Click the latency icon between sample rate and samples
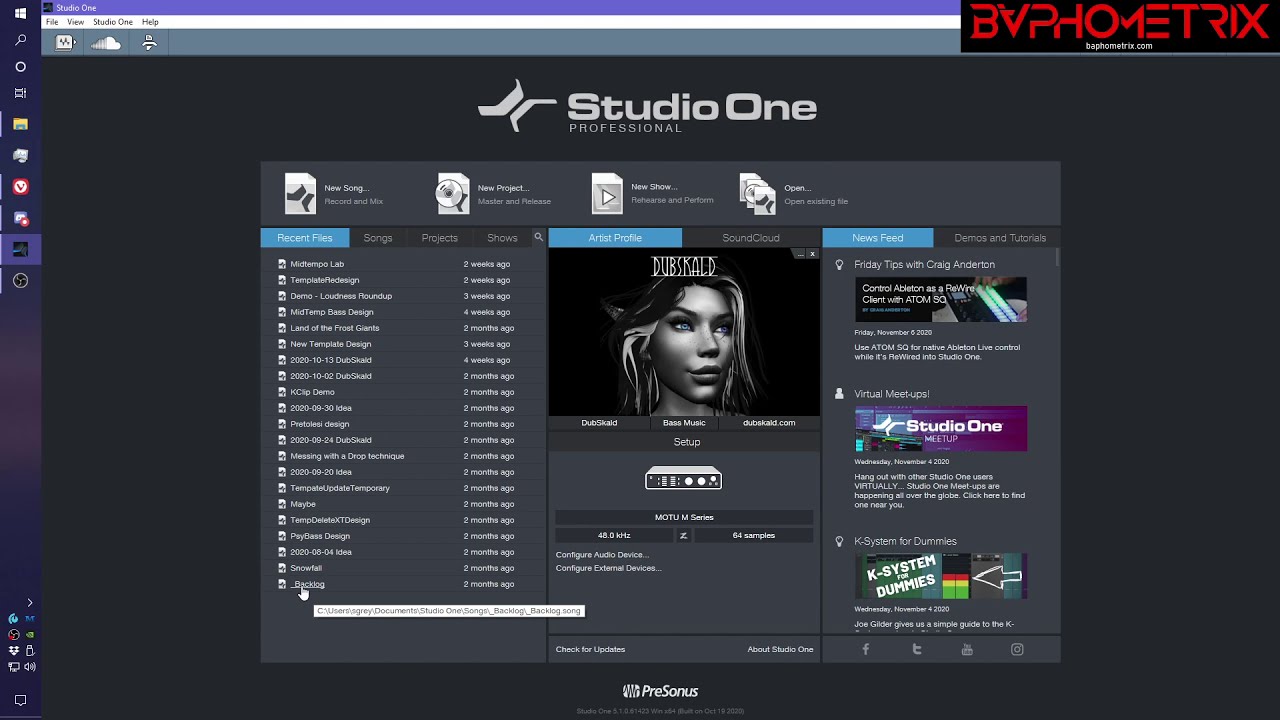 684,535
